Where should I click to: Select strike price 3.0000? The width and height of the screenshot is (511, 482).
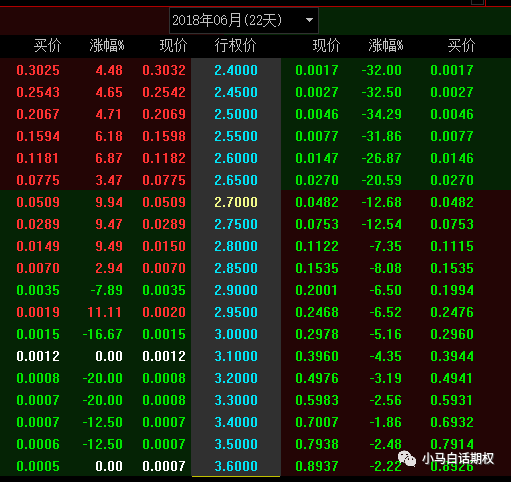point(236,334)
